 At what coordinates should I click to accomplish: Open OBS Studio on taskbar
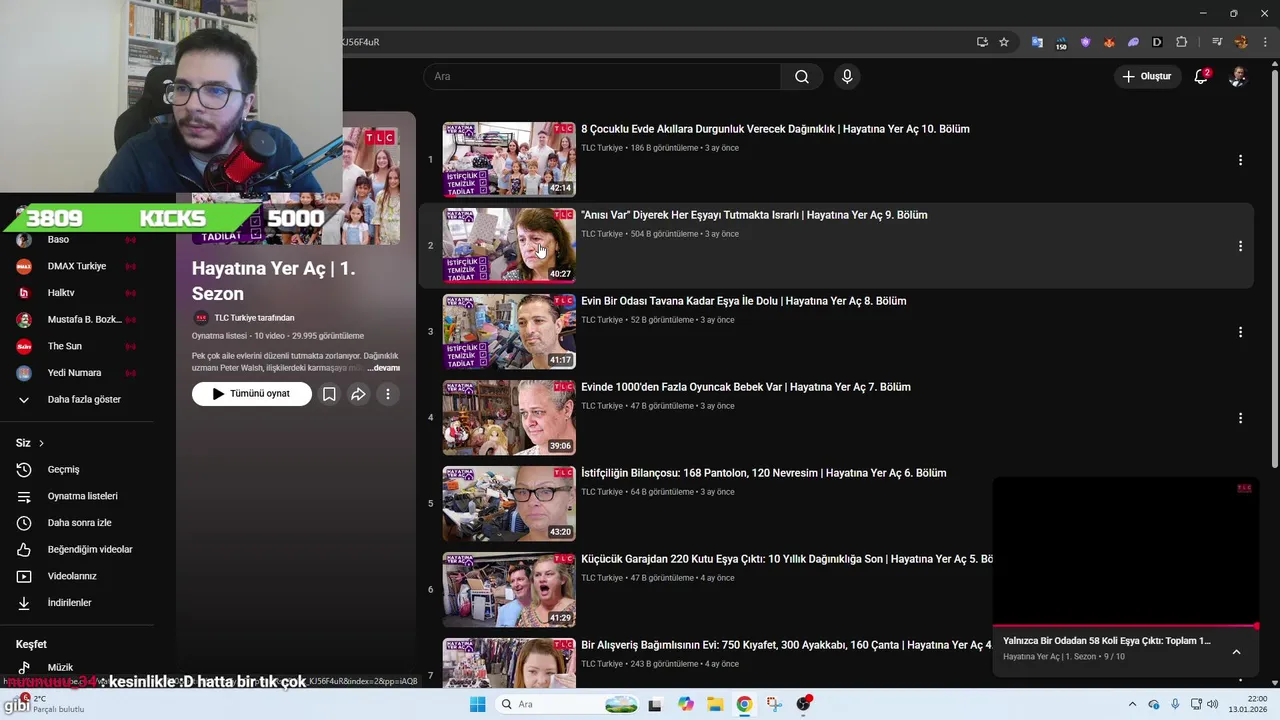803,704
